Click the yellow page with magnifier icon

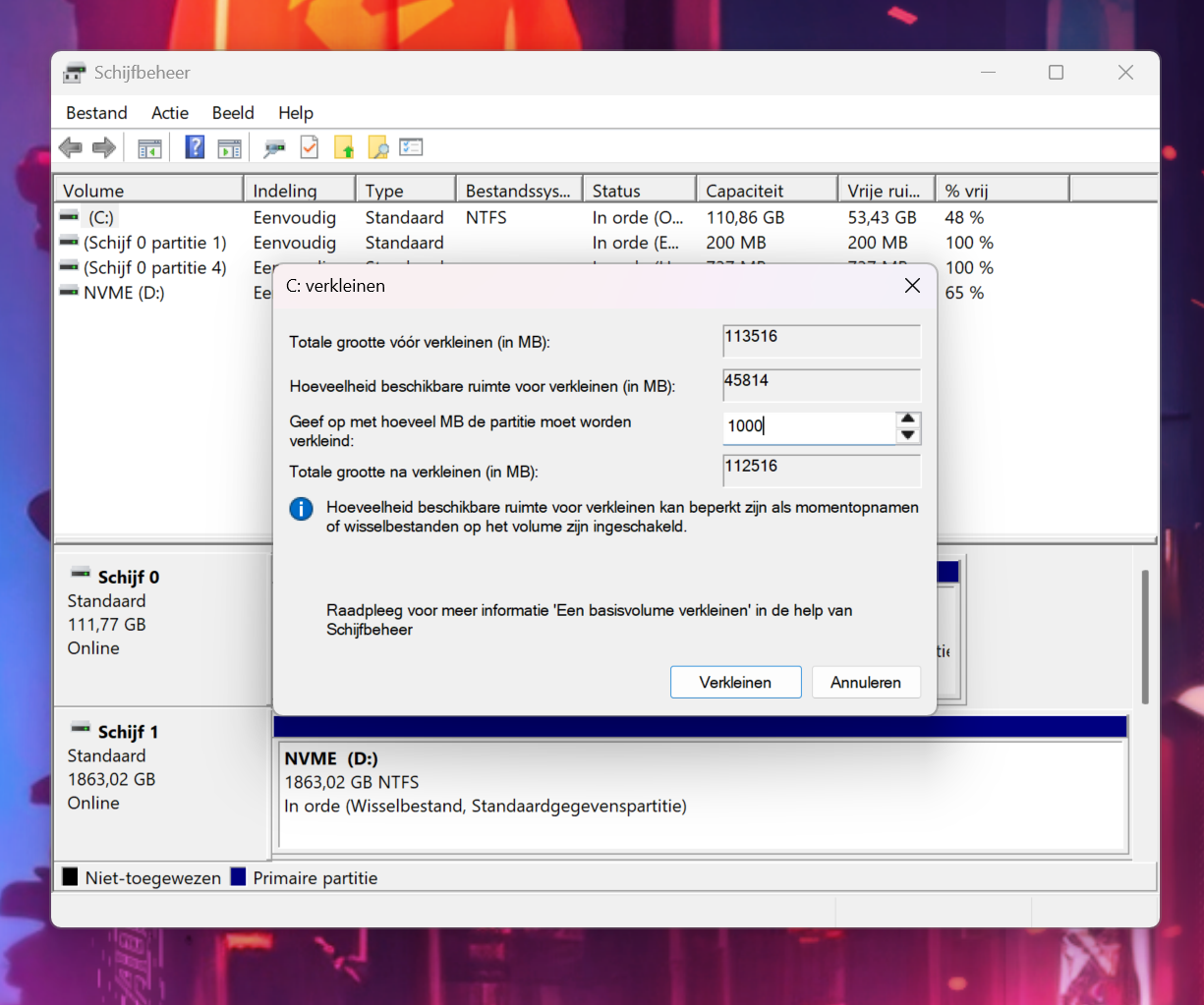[377, 148]
